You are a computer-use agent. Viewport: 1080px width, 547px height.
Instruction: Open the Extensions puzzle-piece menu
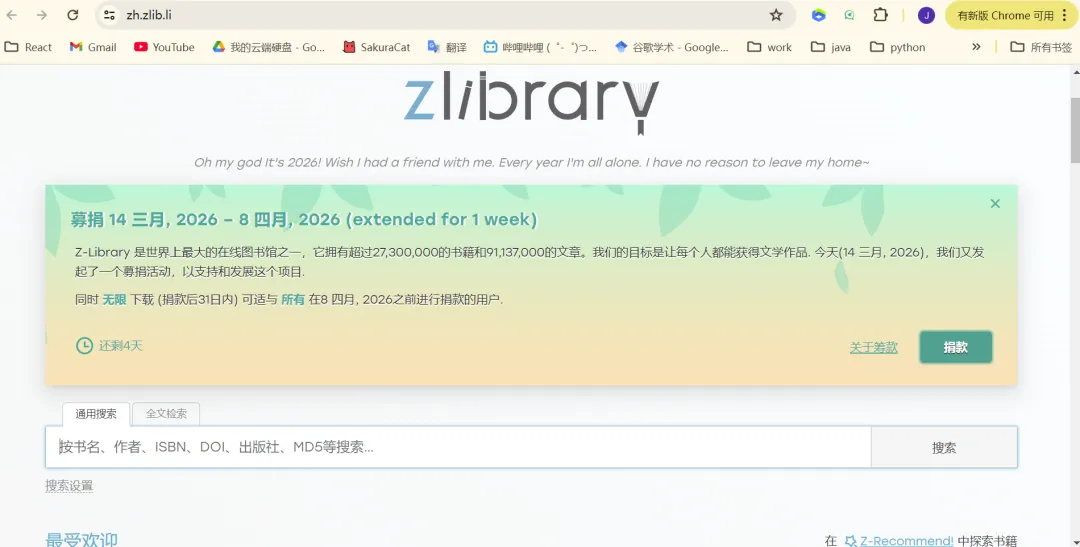point(880,15)
